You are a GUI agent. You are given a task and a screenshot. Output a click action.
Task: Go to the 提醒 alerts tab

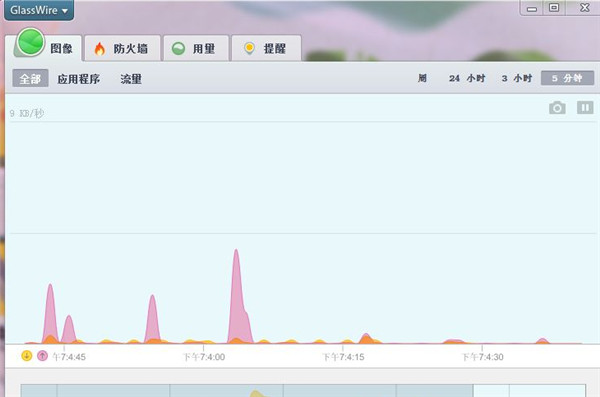(x=266, y=48)
